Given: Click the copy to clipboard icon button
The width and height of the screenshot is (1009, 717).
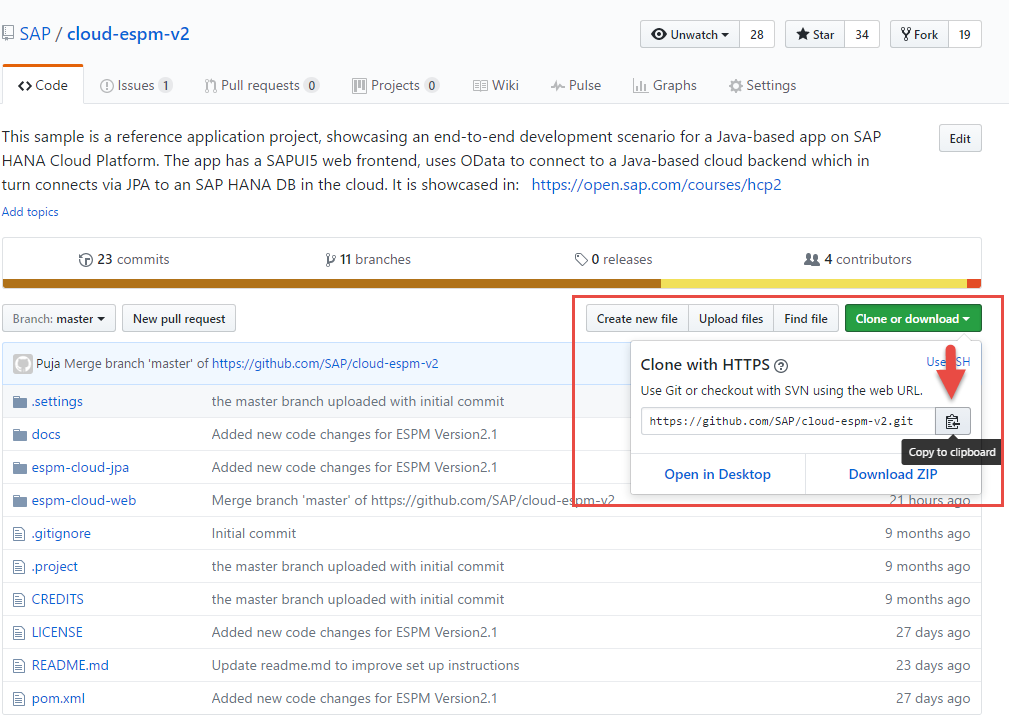Looking at the screenshot, I should click(x=952, y=422).
